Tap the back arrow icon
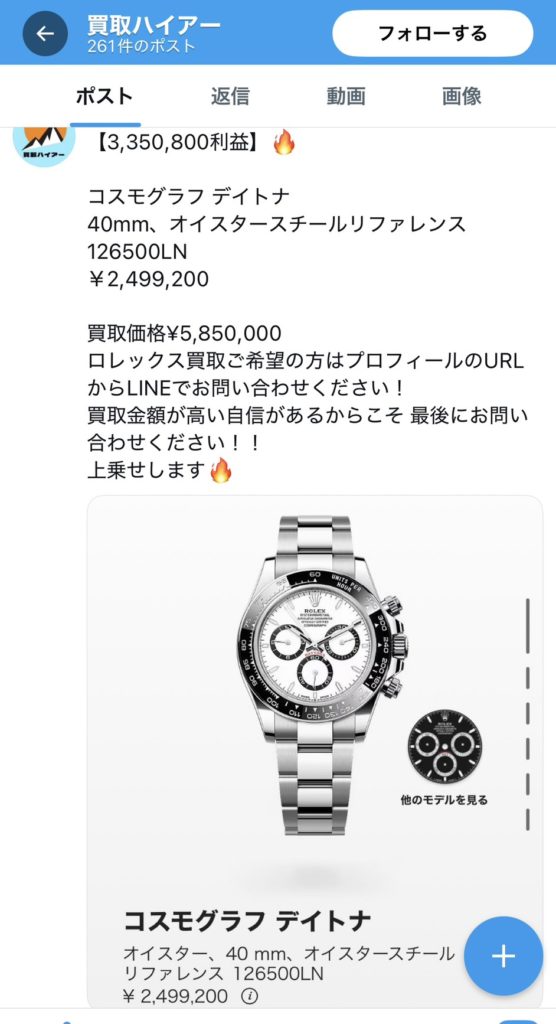Viewport: 556px width, 1024px height. [x=45, y=33]
